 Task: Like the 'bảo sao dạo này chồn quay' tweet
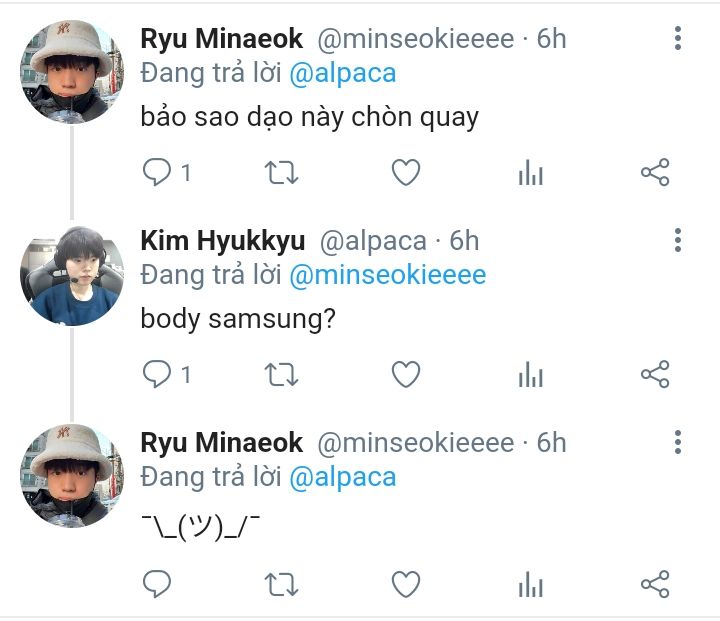pyautogui.click(x=405, y=173)
